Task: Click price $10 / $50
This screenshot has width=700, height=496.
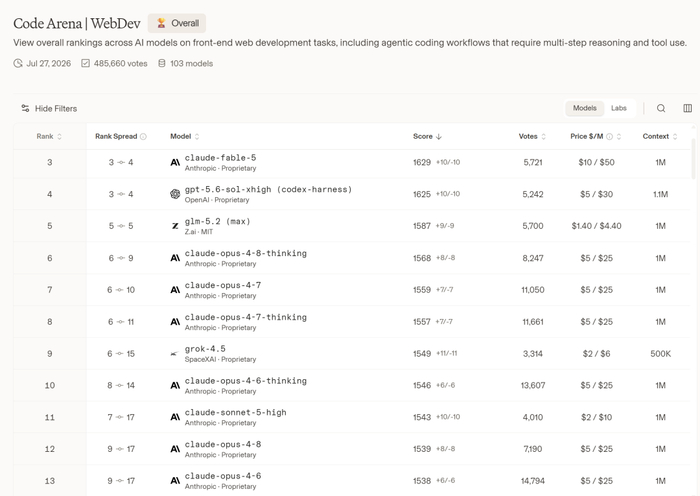Action: pos(596,163)
